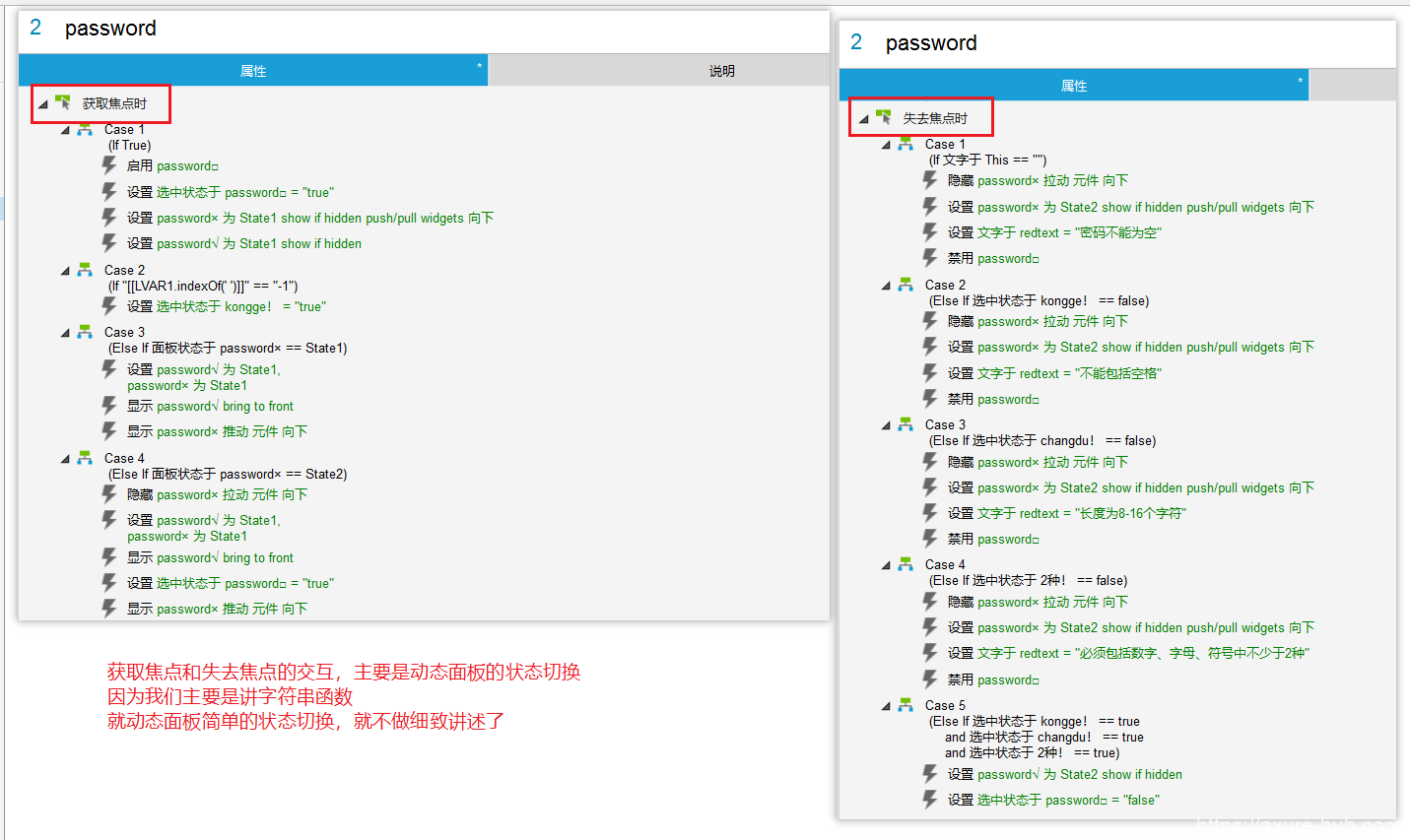Collapse Case 2 under 获取焦点时
The height and width of the screenshot is (840, 1410).
[x=66, y=271]
